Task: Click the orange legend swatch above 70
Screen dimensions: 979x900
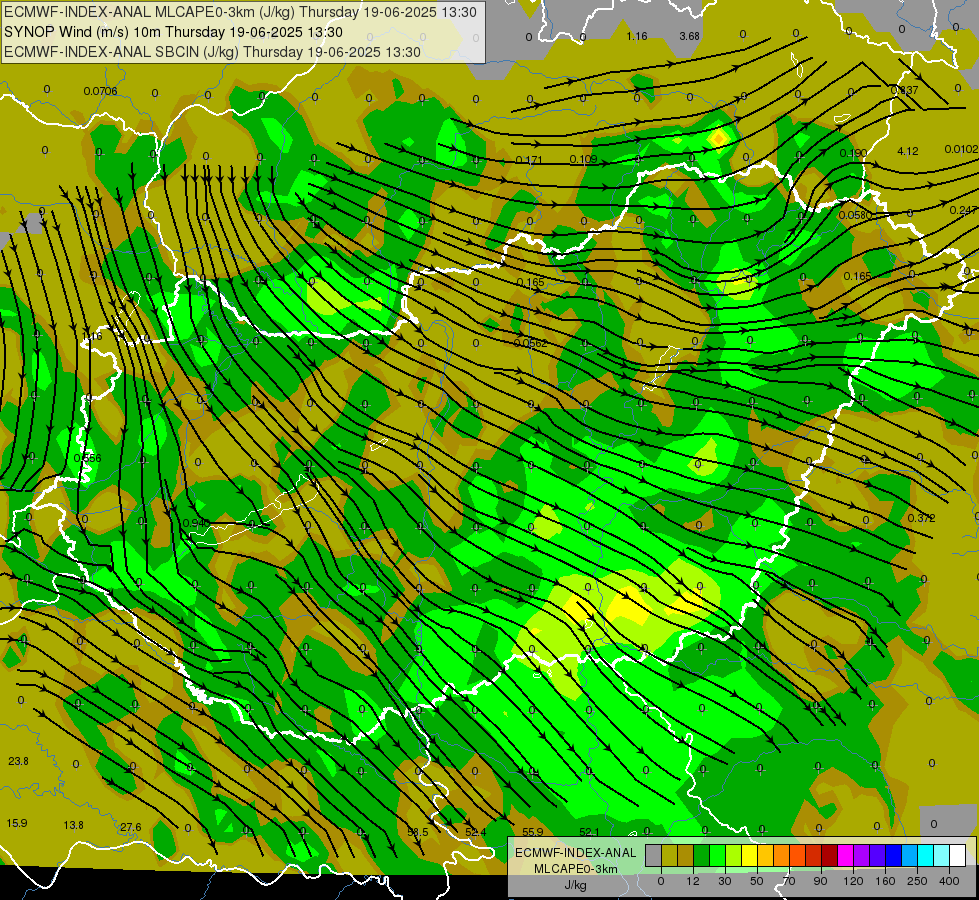Action: (x=782, y=855)
